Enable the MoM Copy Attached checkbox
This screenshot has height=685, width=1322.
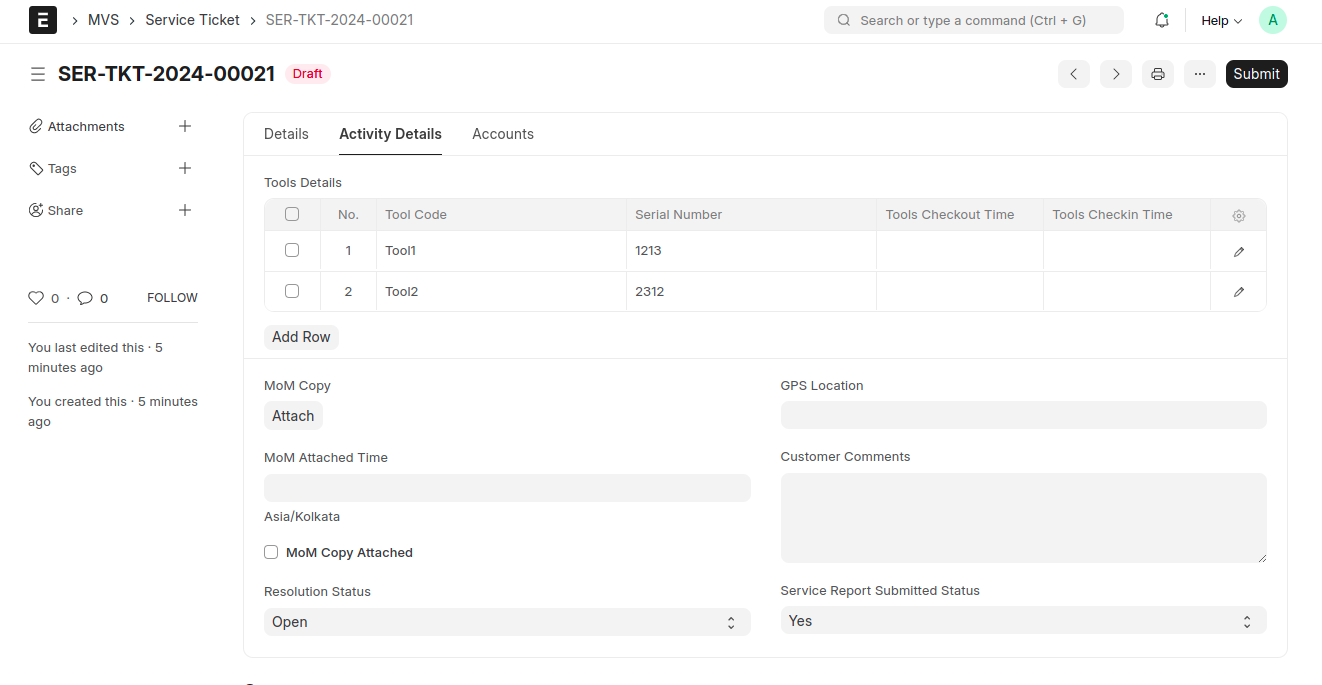pyautogui.click(x=271, y=552)
